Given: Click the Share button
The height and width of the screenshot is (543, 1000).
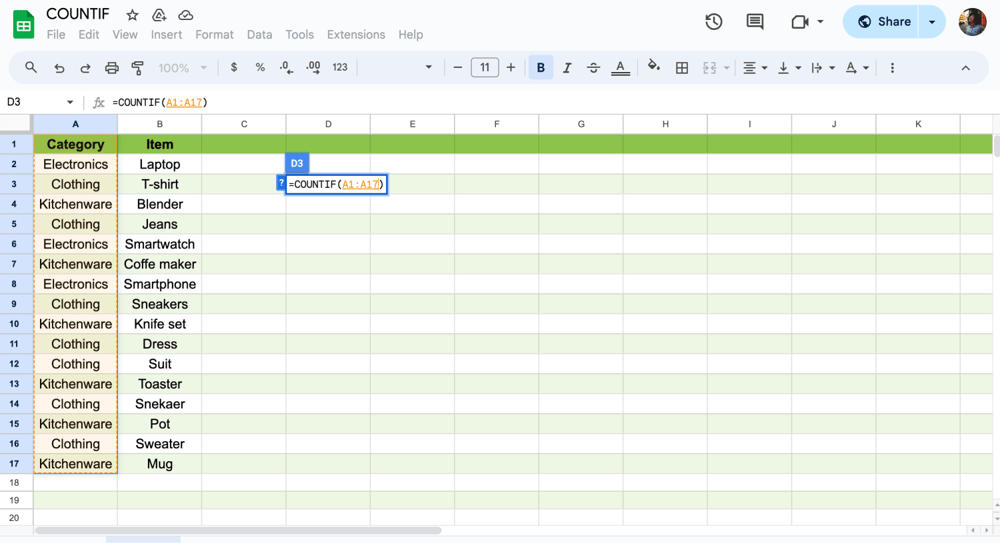Looking at the screenshot, I should (884, 22).
